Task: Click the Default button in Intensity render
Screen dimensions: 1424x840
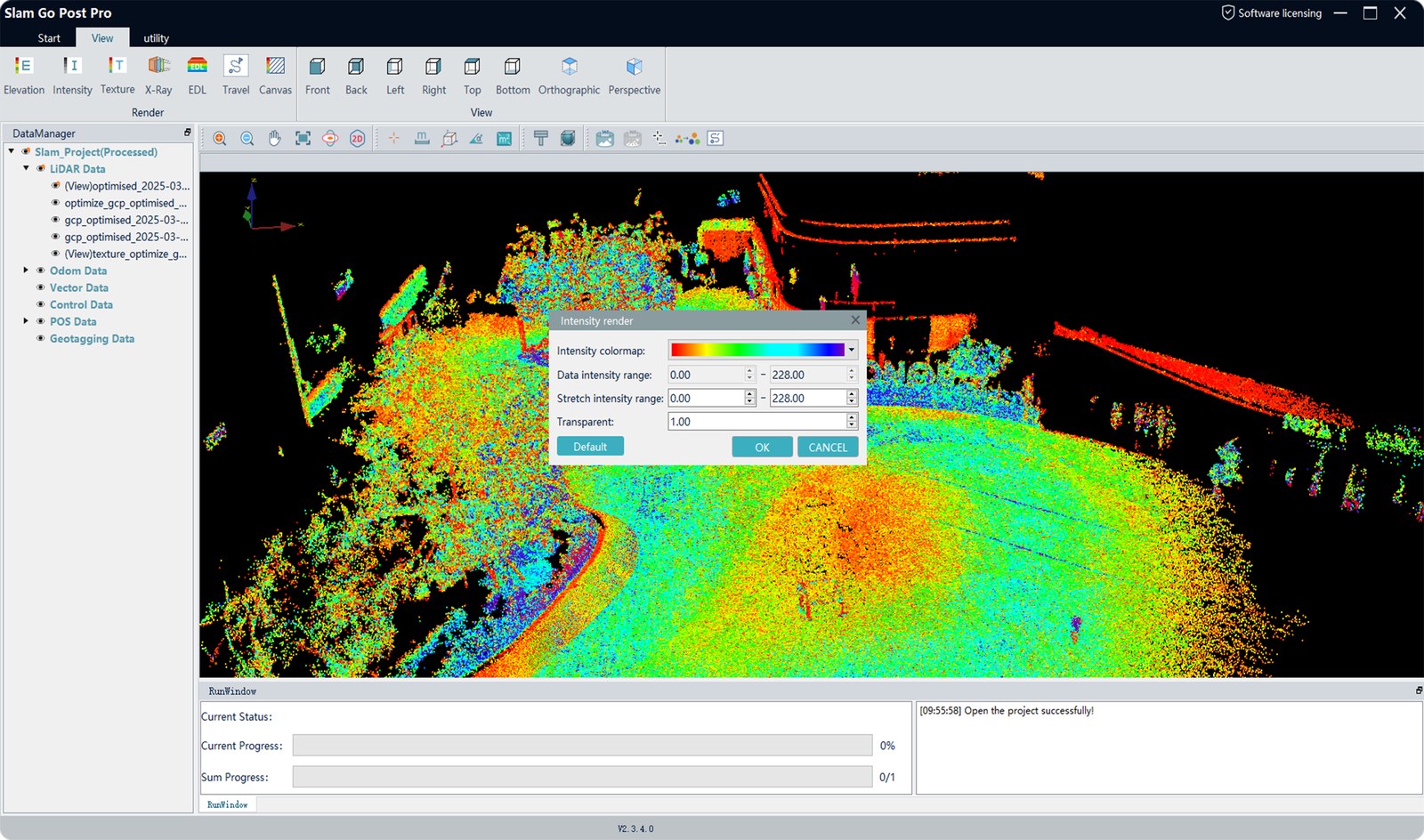Action: pos(590,447)
